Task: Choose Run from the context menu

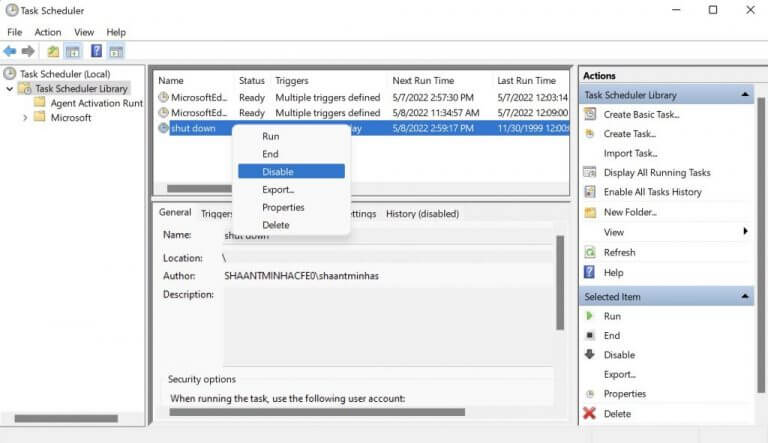Action: pos(291,136)
